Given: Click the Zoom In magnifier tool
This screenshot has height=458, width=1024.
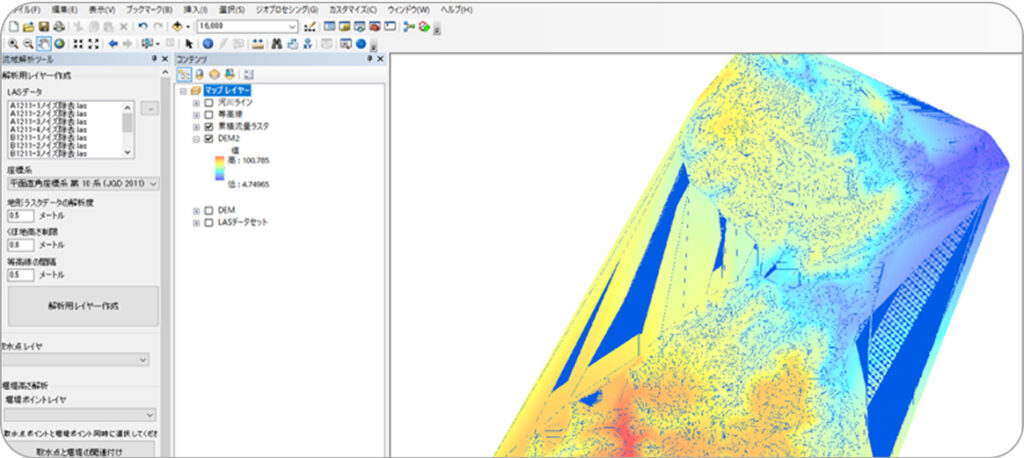Looking at the screenshot, I should [12, 43].
